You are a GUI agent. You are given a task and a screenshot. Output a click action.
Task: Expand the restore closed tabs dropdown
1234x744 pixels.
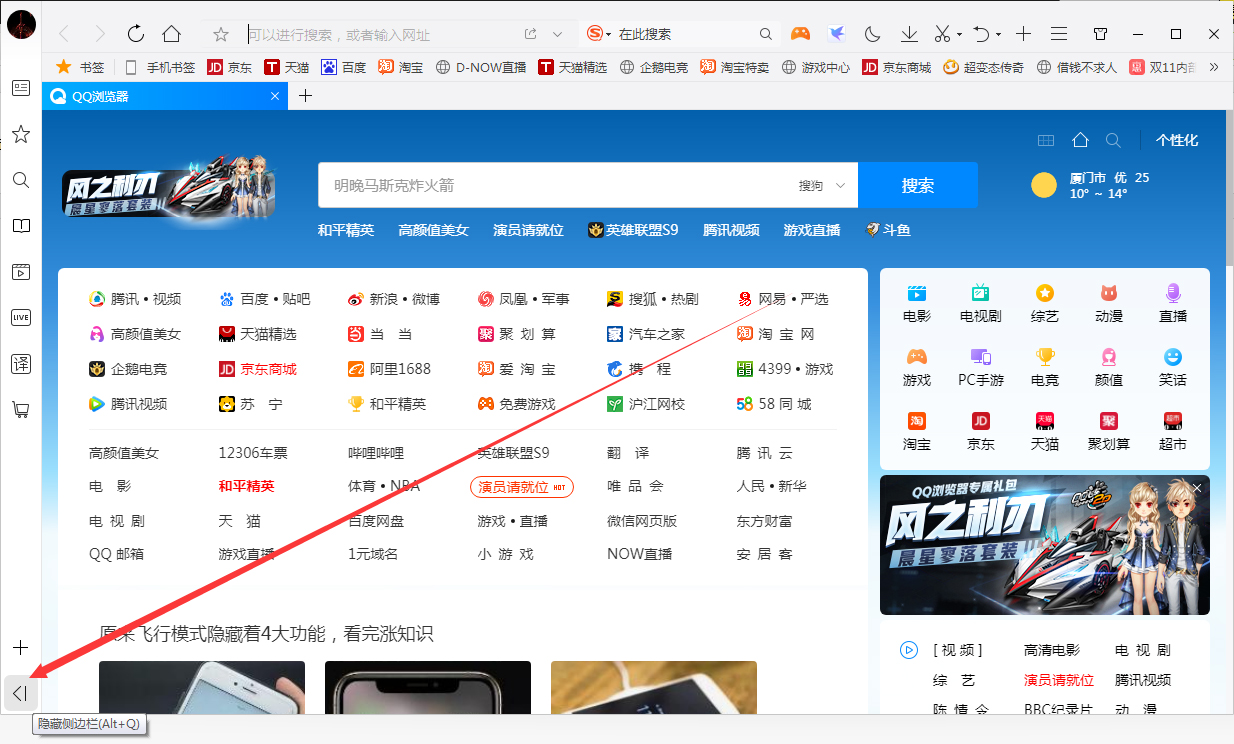(x=998, y=34)
